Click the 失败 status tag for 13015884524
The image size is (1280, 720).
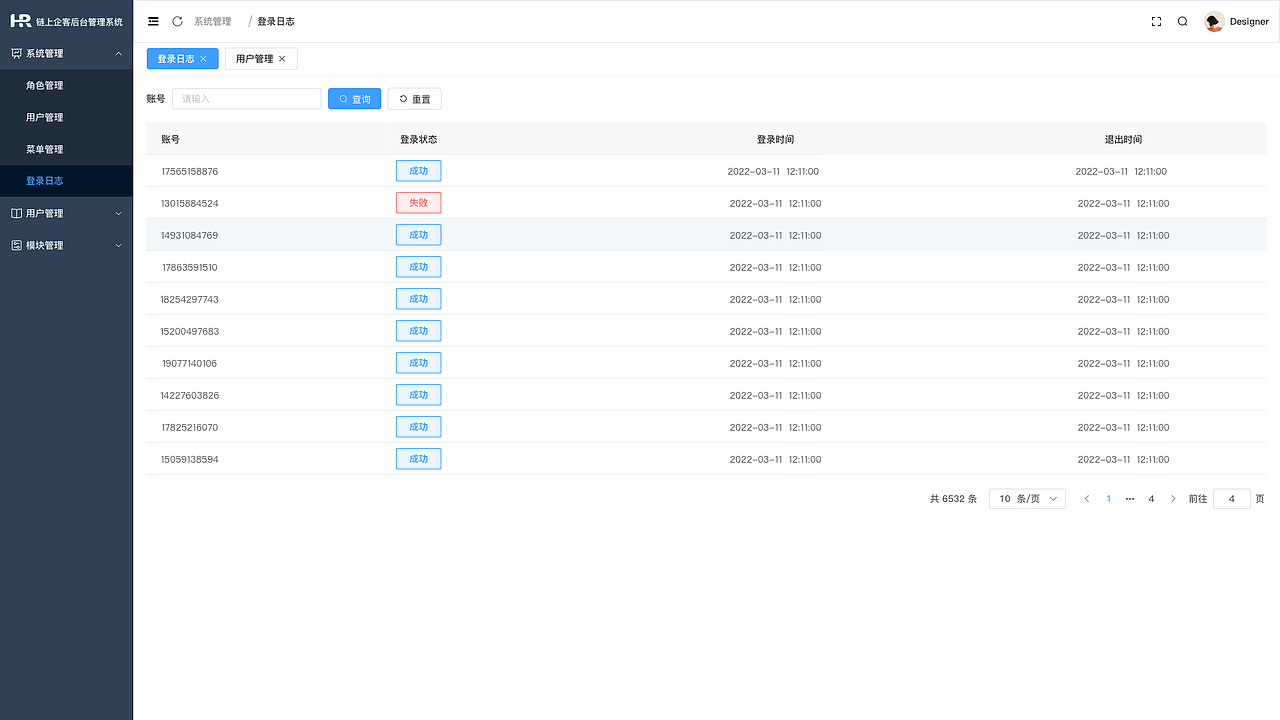click(418, 203)
